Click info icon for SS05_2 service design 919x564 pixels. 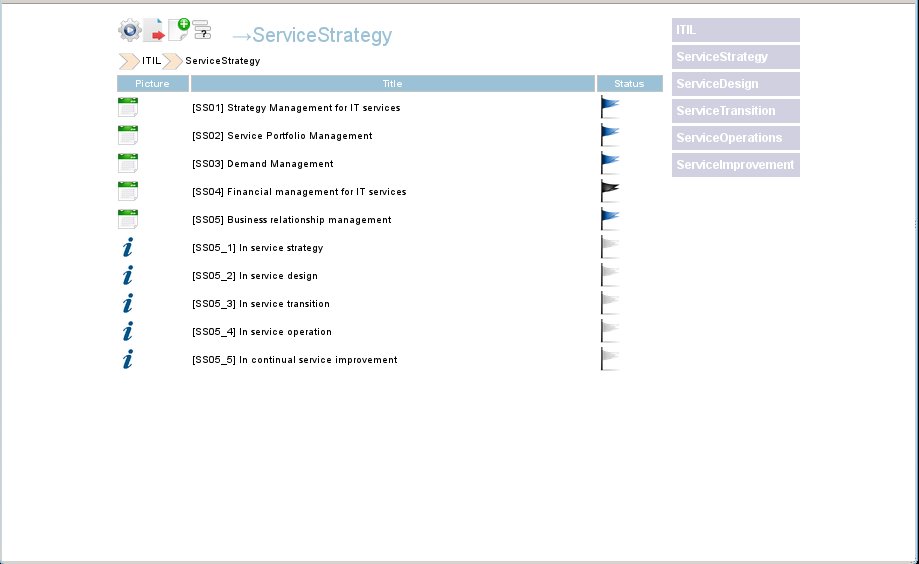click(128, 276)
